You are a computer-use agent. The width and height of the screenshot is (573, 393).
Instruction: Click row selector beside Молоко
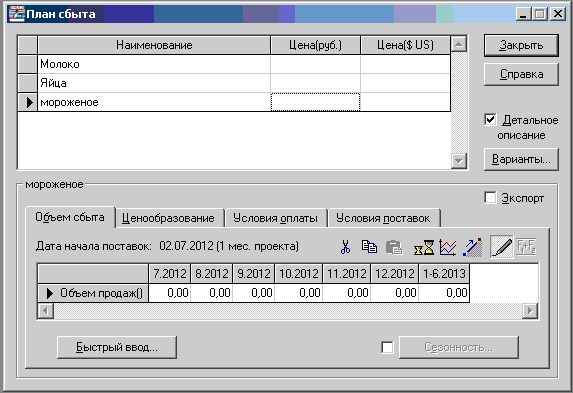pos(28,64)
